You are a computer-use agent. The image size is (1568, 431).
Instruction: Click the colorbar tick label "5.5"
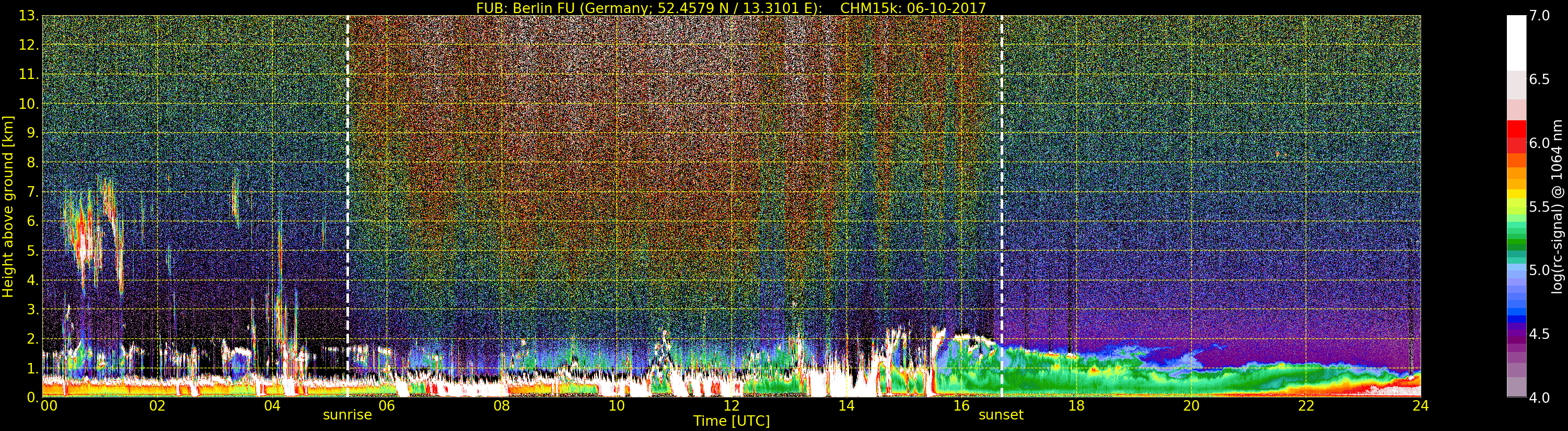tap(1539, 207)
